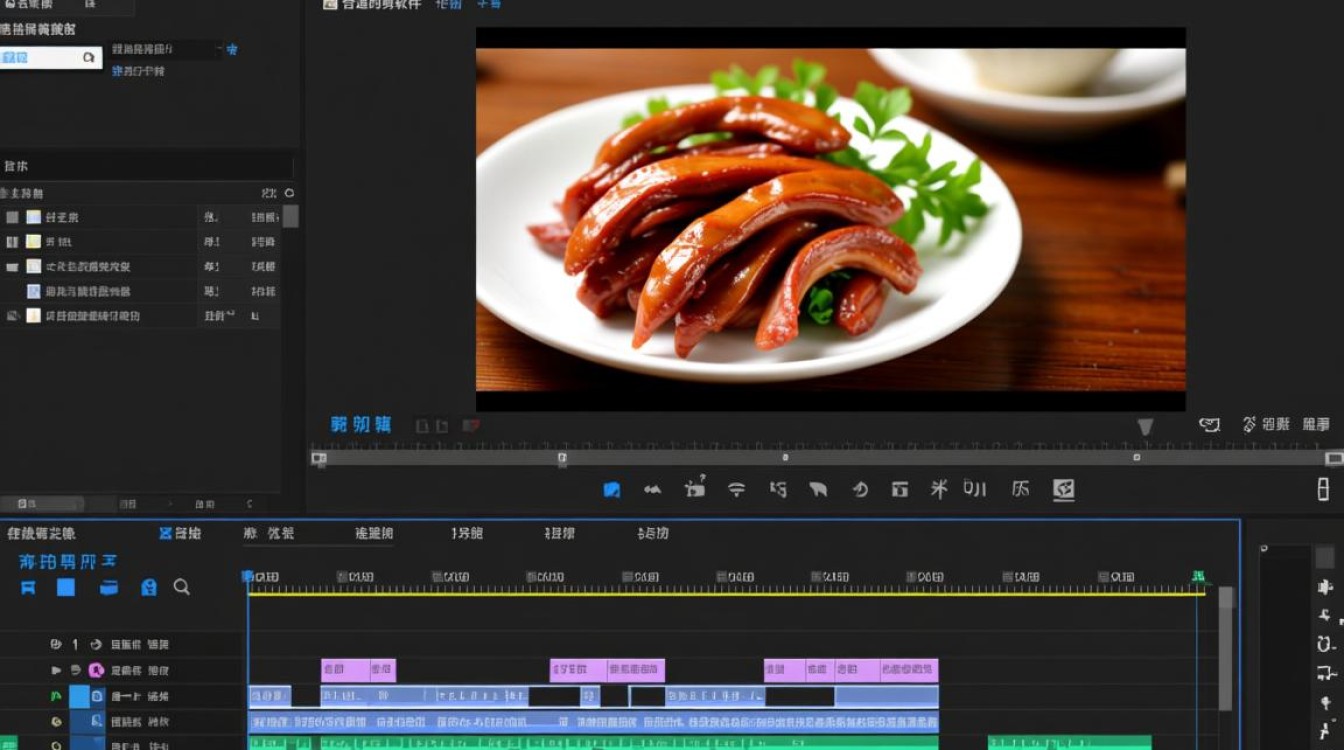
Task: Open the dropdown beside the top-left search field
Action: point(165,49)
